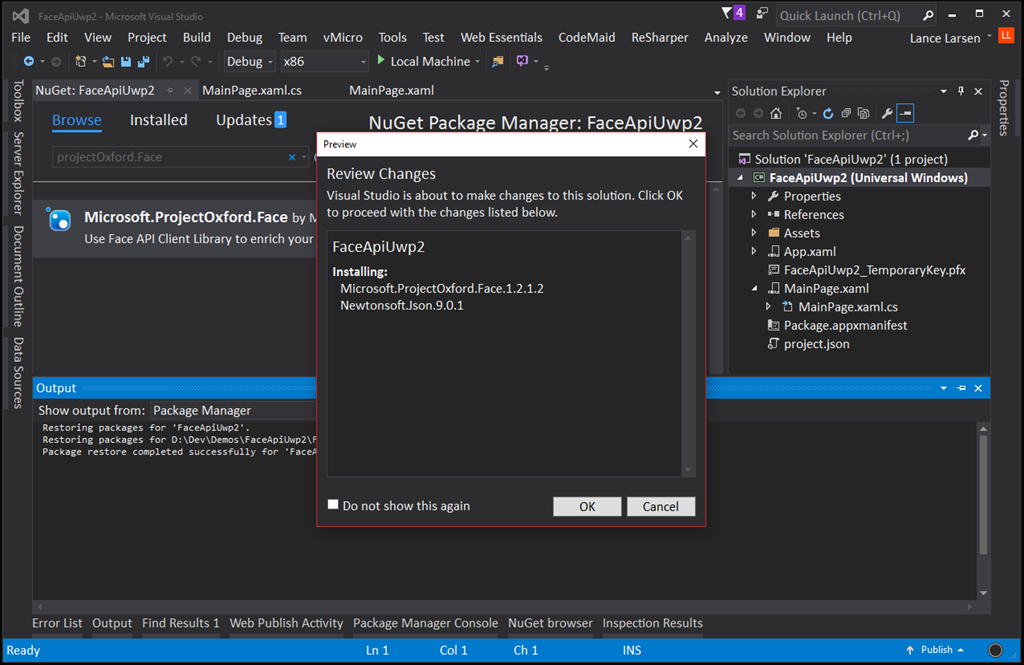Click the Redo arrow icon

[x=195, y=61]
